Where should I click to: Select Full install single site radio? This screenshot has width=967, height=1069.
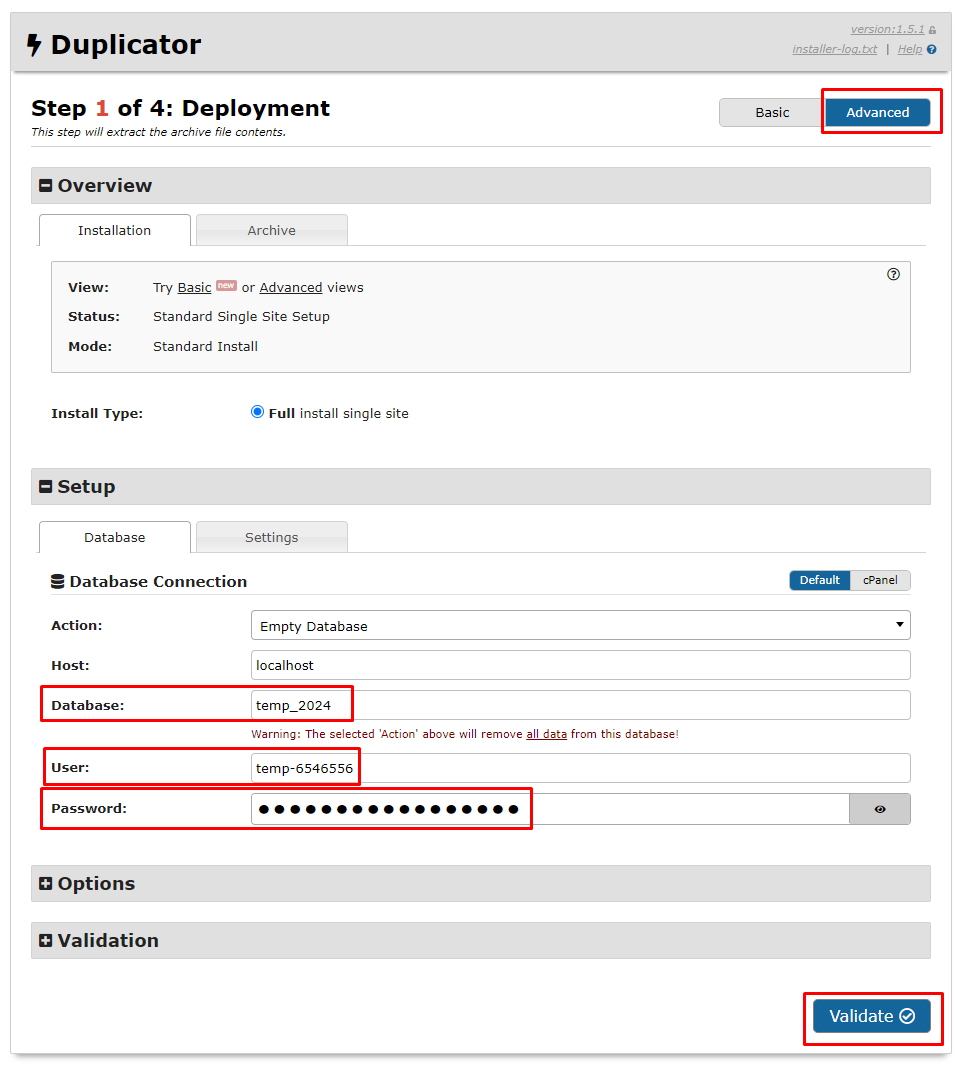[x=257, y=412]
